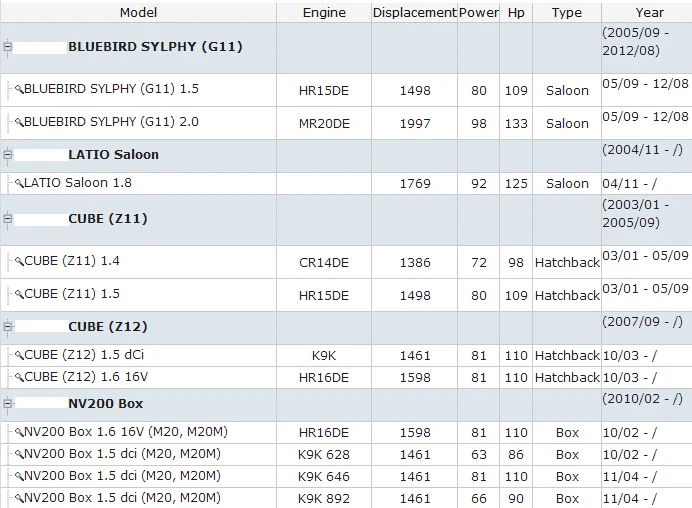The image size is (692, 508).
Task: Click year value 04/11 - /
Action: (x=629, y=184)
